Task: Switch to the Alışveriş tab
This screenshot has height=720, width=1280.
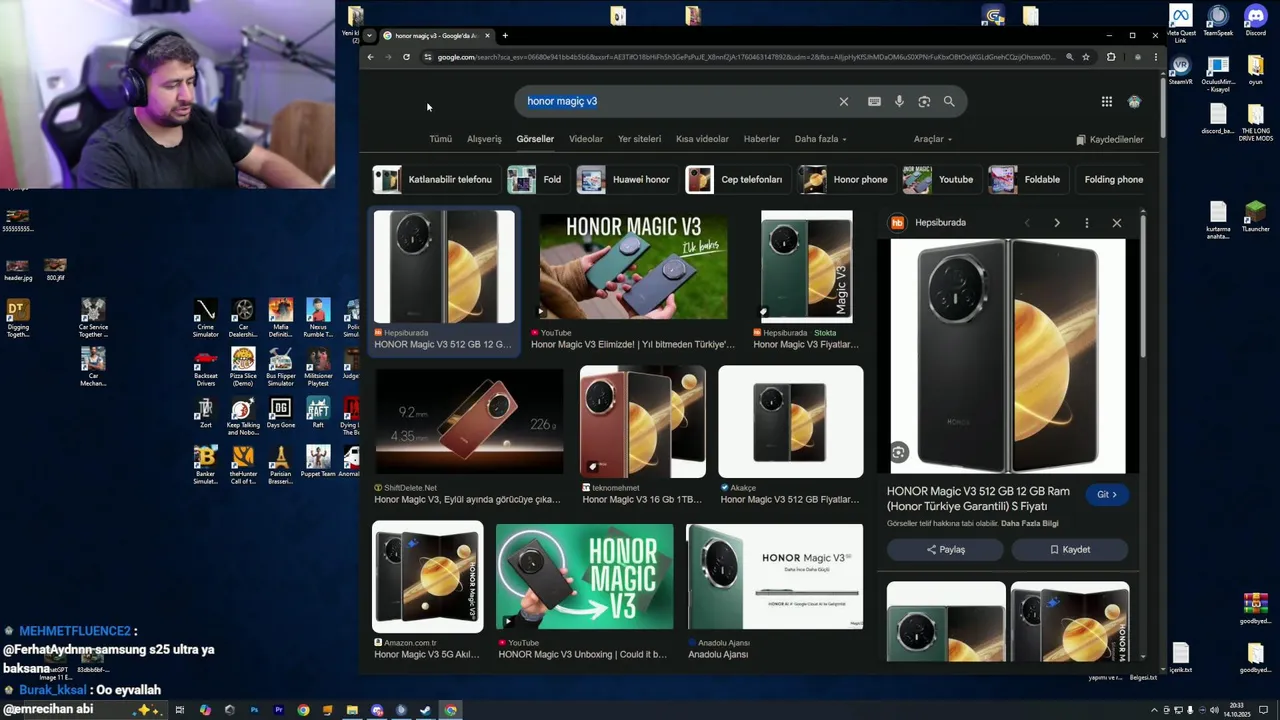Action: (484, 139)
